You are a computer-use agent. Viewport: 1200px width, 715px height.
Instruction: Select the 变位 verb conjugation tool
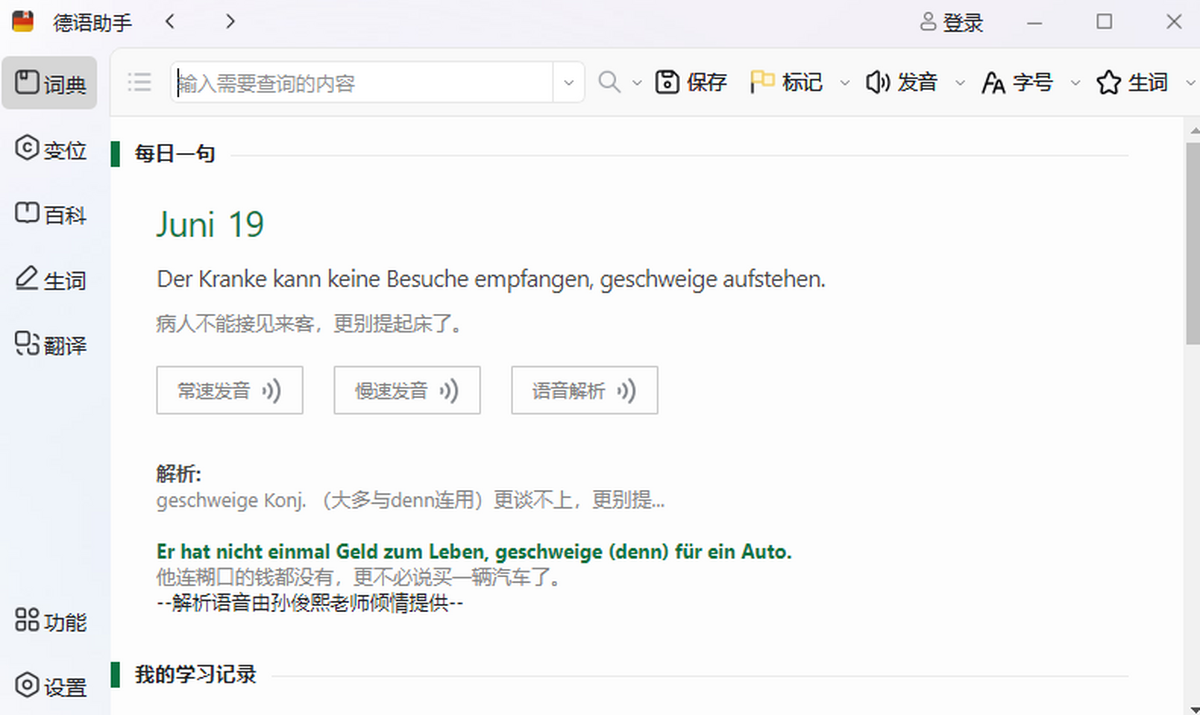tap(51, 149)
